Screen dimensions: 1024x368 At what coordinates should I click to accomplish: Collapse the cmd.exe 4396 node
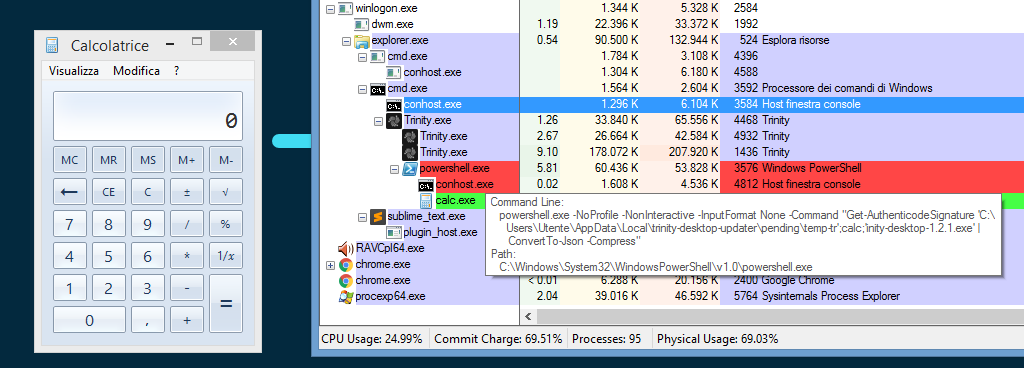(362, 57)
